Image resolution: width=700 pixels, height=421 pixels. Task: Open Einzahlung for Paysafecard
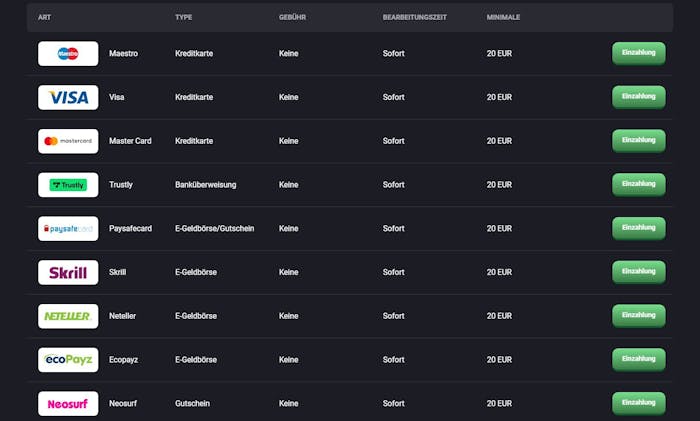(638, 228)
